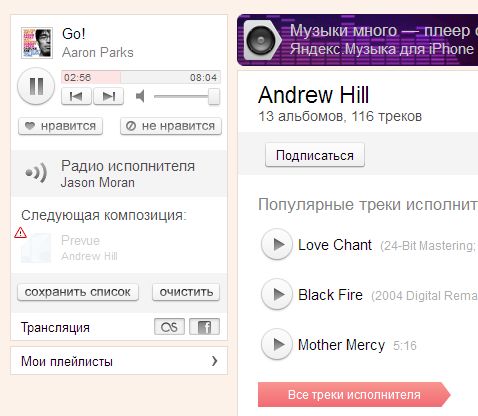Subscribe to Andrew Hill with Подписаться

coord(315,155)
